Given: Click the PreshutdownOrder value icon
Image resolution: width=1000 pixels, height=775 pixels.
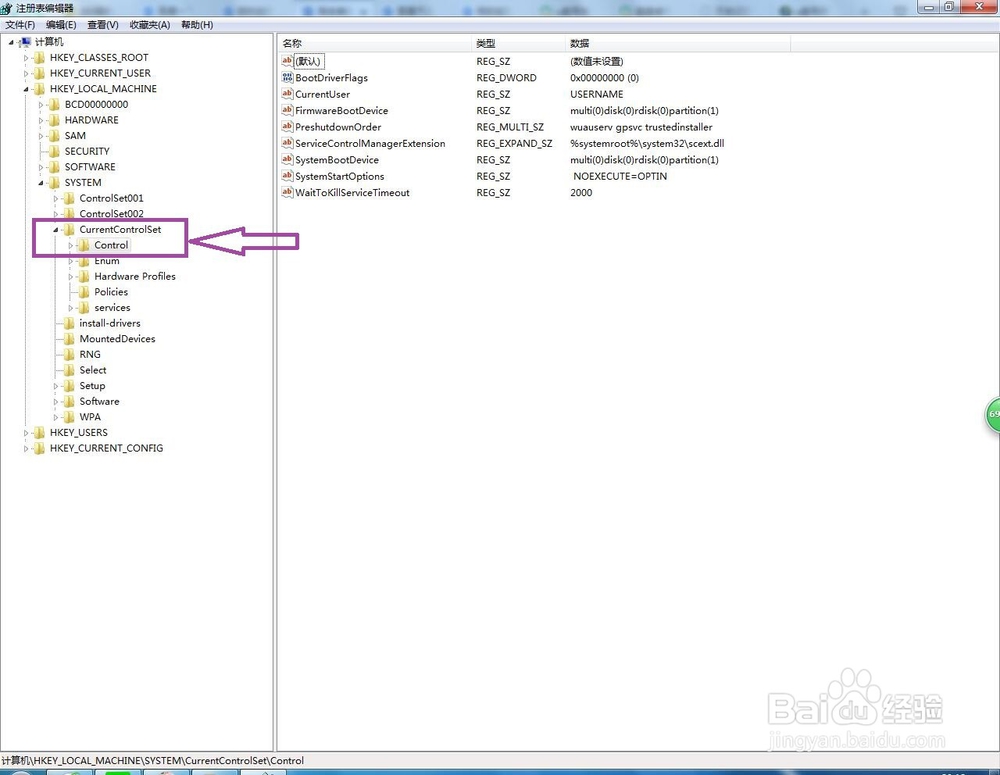Looking at the screenshot, I should tap(287, 126).
